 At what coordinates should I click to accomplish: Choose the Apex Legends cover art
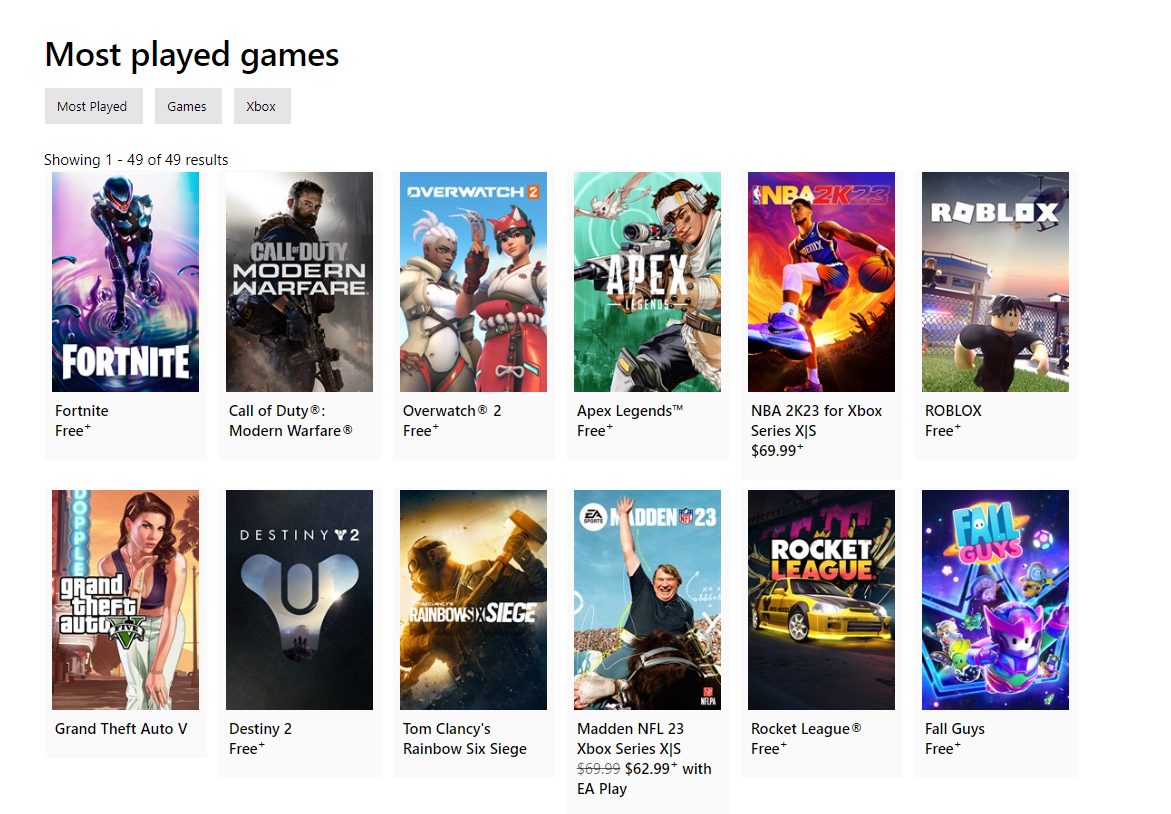[647, 282]
